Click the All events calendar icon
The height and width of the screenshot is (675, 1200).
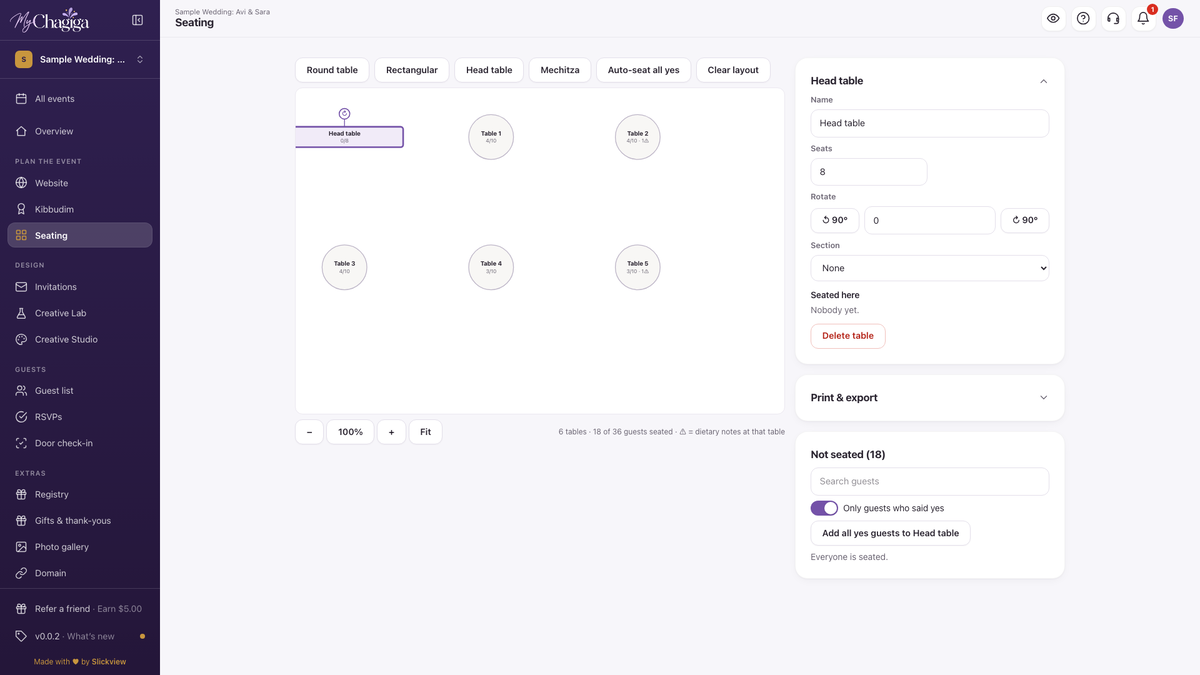click(x=21, y=99)
